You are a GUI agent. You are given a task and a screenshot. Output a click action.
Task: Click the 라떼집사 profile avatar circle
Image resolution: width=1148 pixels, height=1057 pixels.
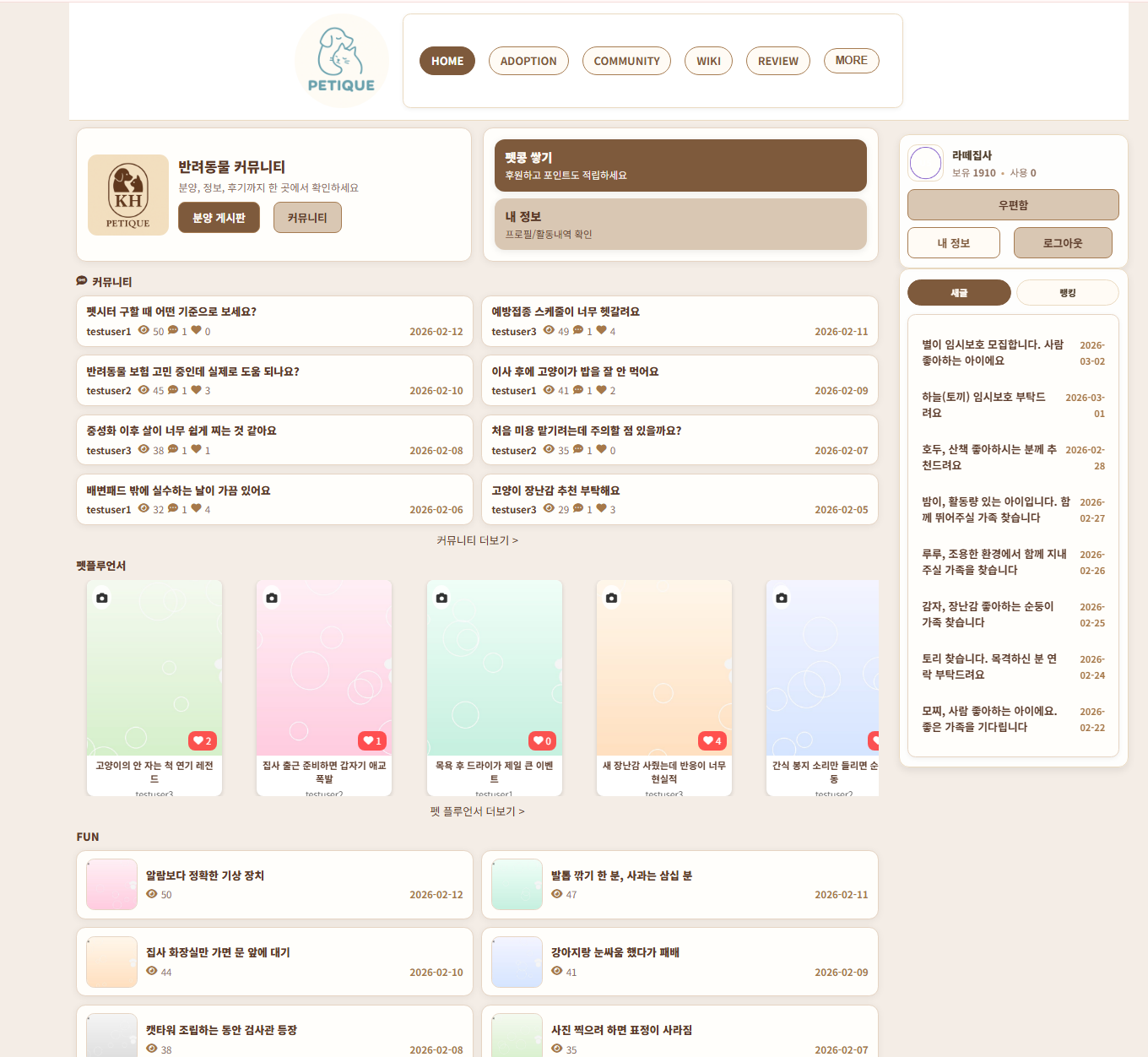click(x=925, y=163)
